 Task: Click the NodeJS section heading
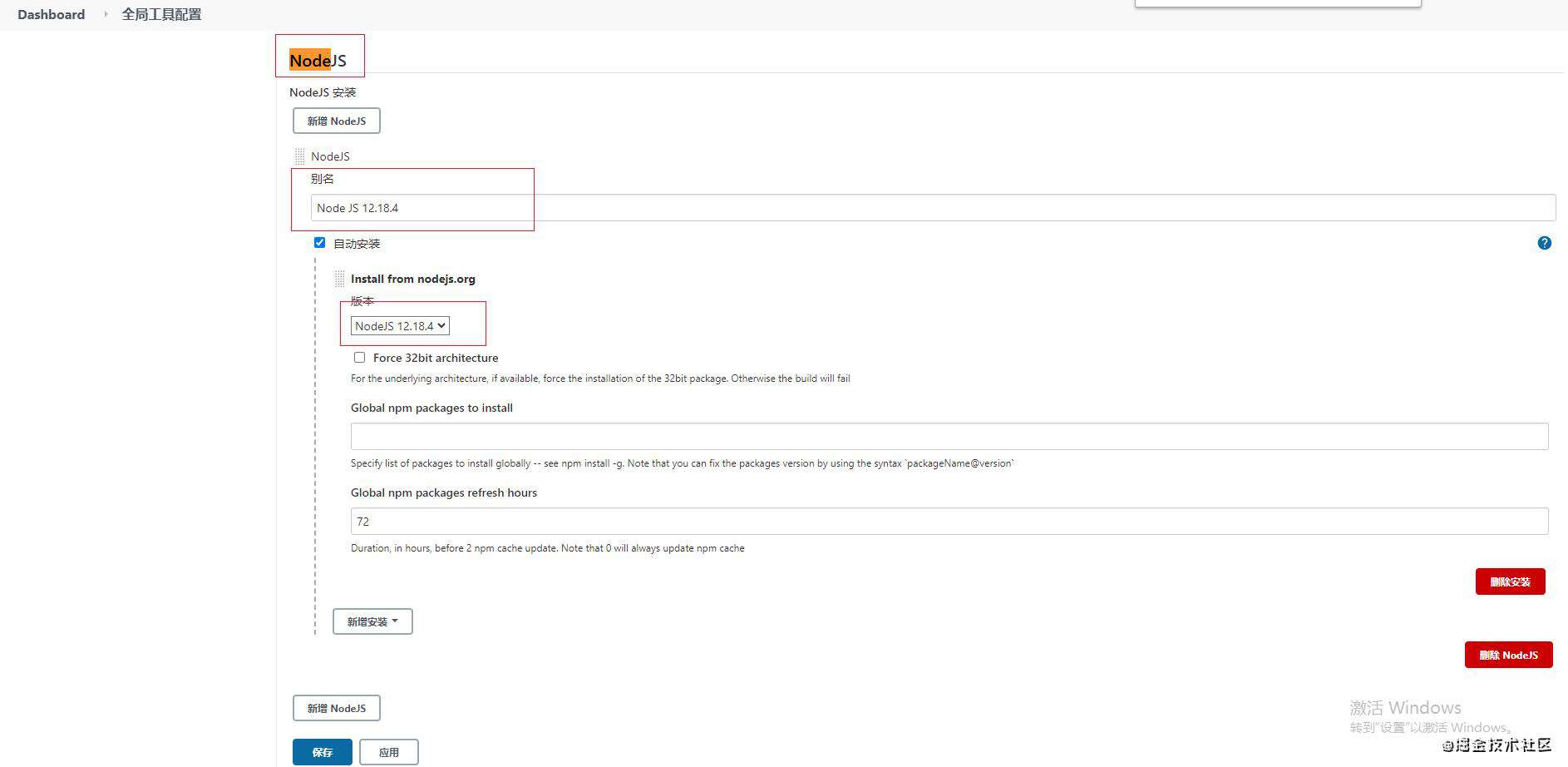coord(318,60)
